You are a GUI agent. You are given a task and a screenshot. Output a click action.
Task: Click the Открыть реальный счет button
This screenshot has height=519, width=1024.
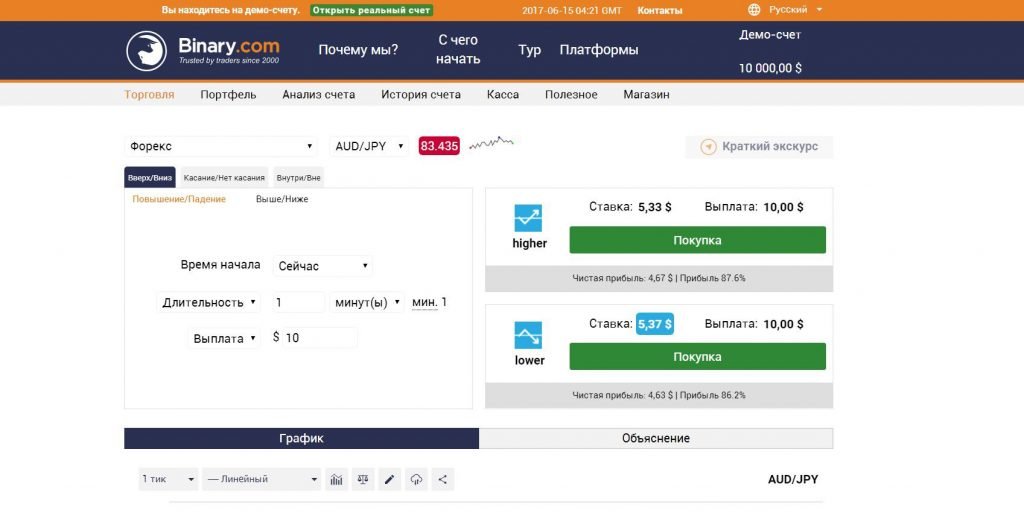pos(371,10)
